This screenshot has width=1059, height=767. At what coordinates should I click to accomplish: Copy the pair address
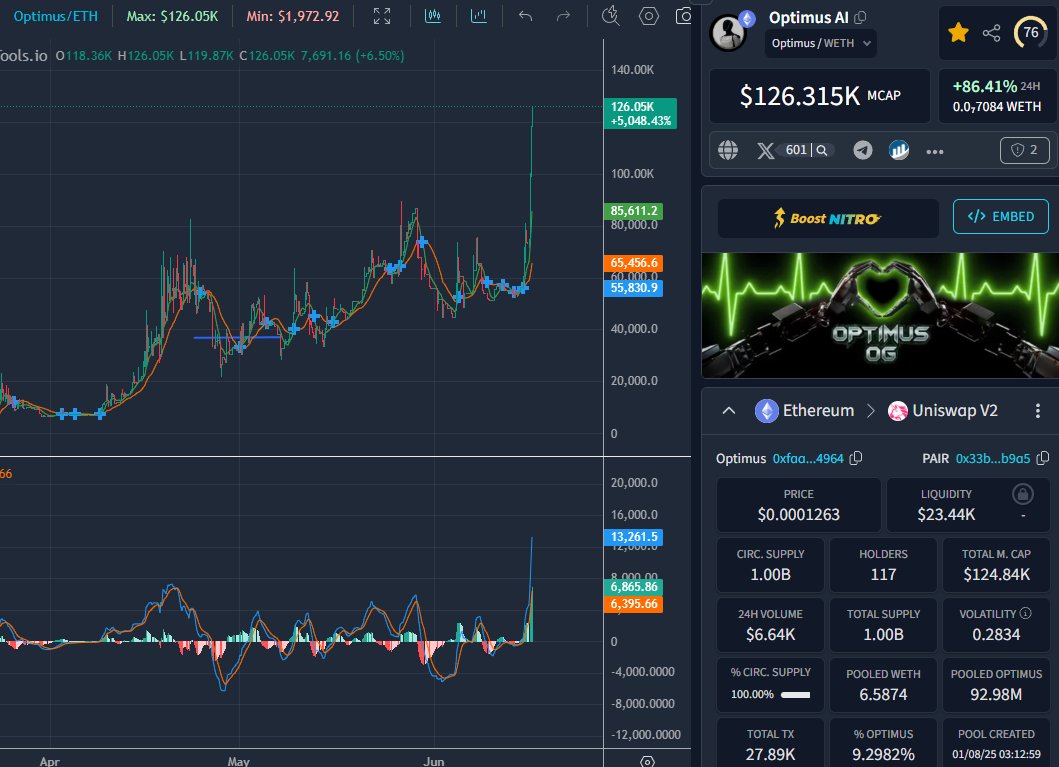(x=1043, y=458)
